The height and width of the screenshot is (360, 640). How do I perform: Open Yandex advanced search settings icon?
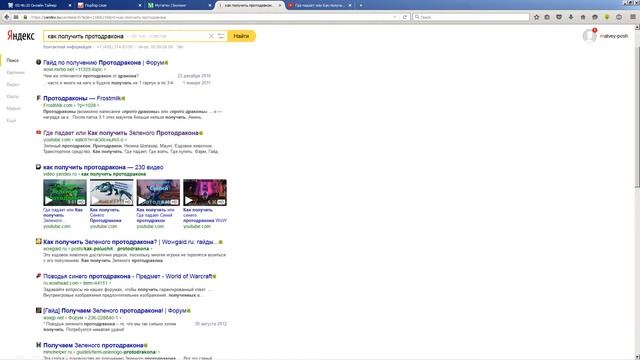(221, 36)
